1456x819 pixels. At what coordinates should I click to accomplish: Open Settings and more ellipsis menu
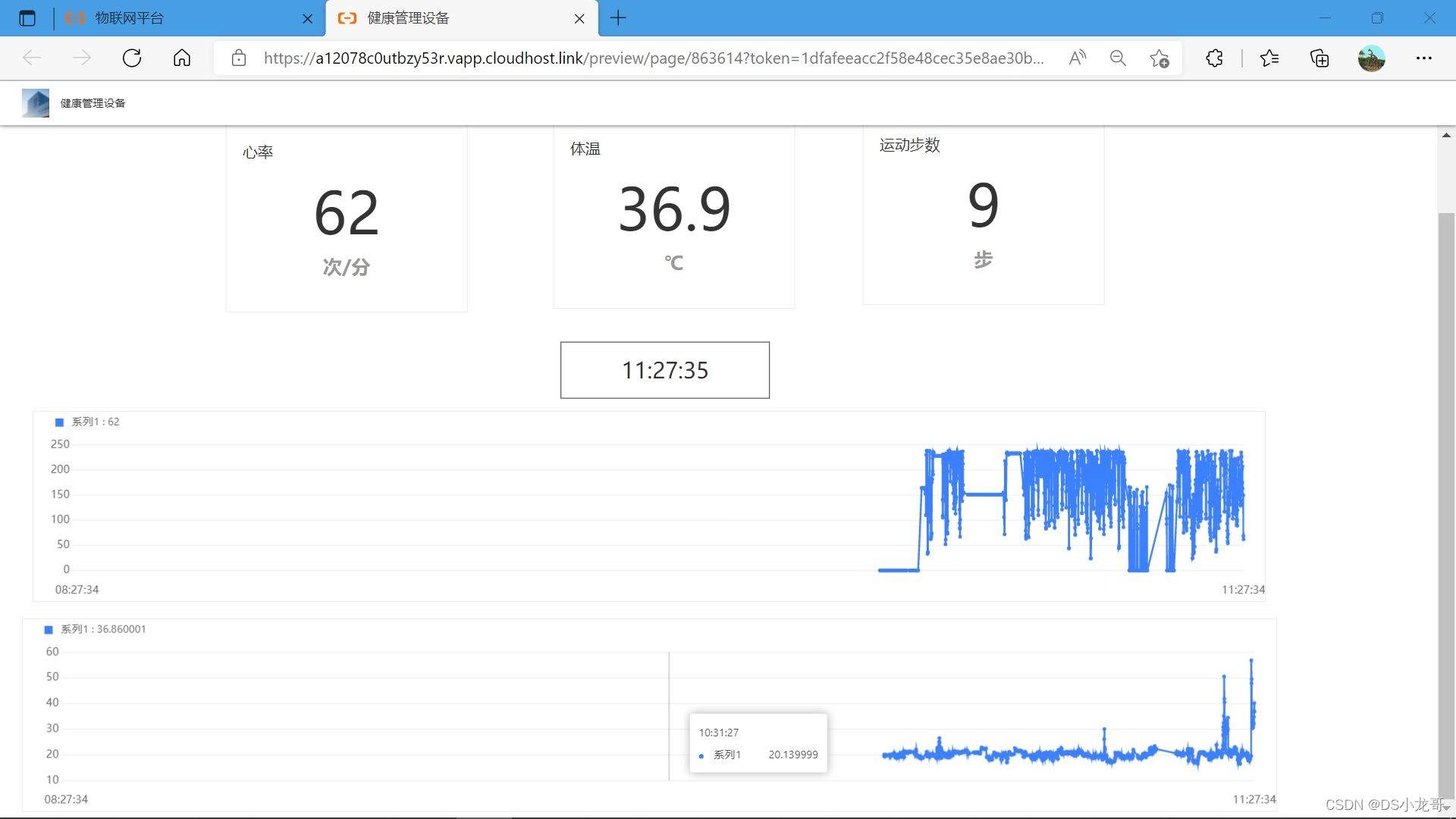1423,58
